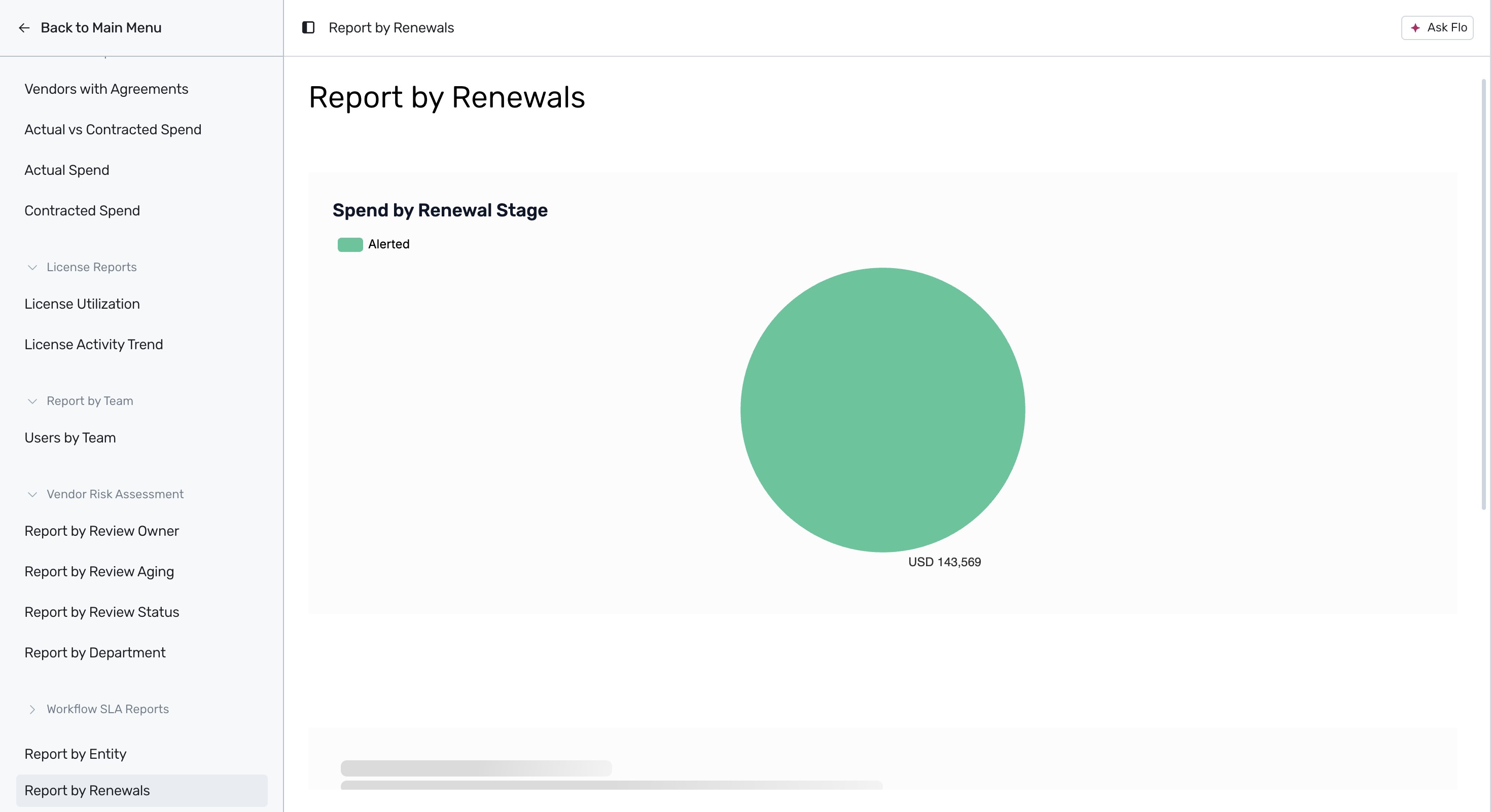Image resolution: width=1491 pixels, height=812 pixels.
Task: Collapse Vendor Risk Assessment section
Action: 115,494
